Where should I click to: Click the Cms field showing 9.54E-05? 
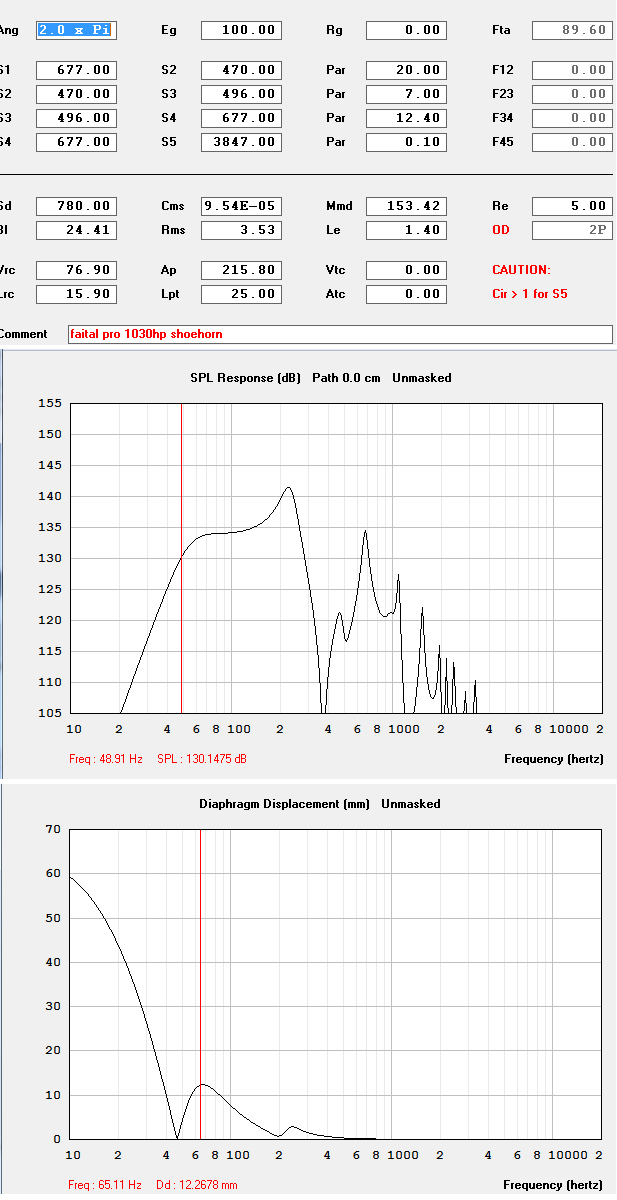(241, 206)
